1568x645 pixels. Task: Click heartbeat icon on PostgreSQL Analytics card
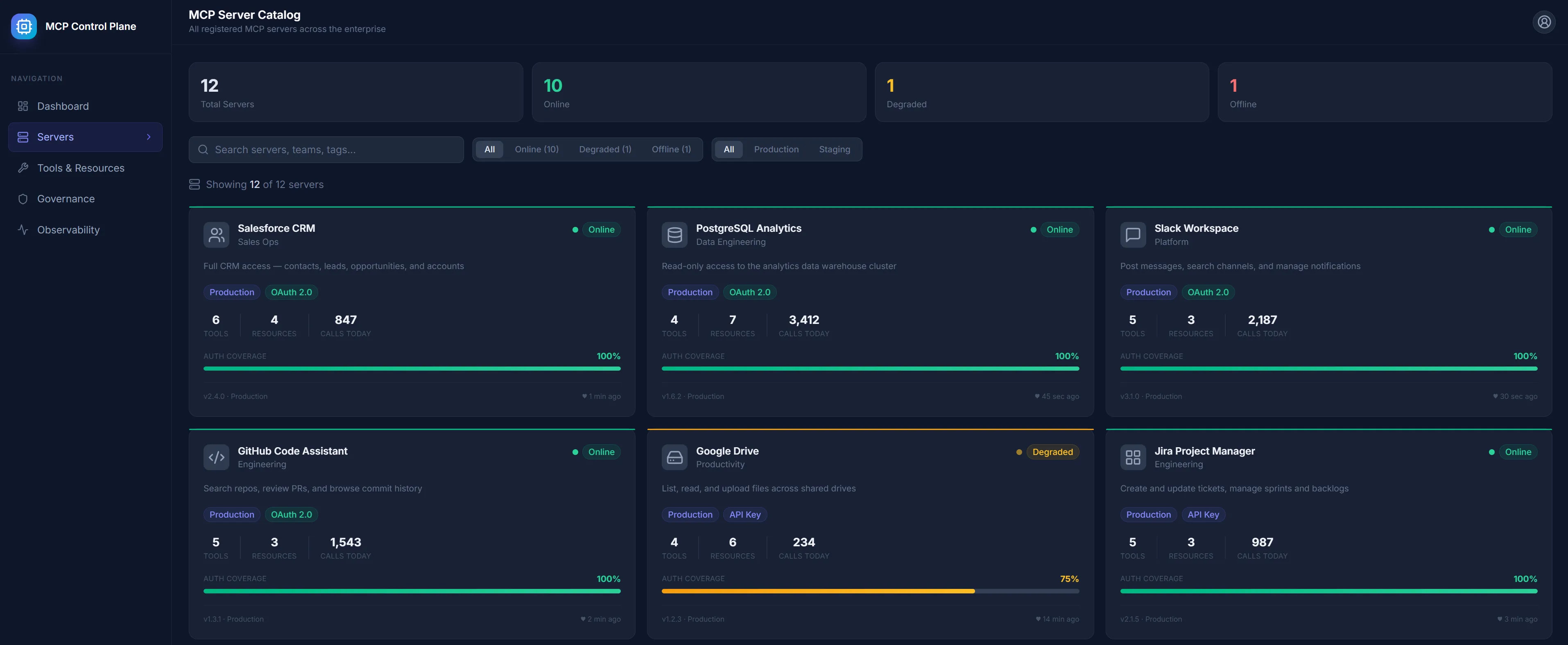[x=1037, y=396]
